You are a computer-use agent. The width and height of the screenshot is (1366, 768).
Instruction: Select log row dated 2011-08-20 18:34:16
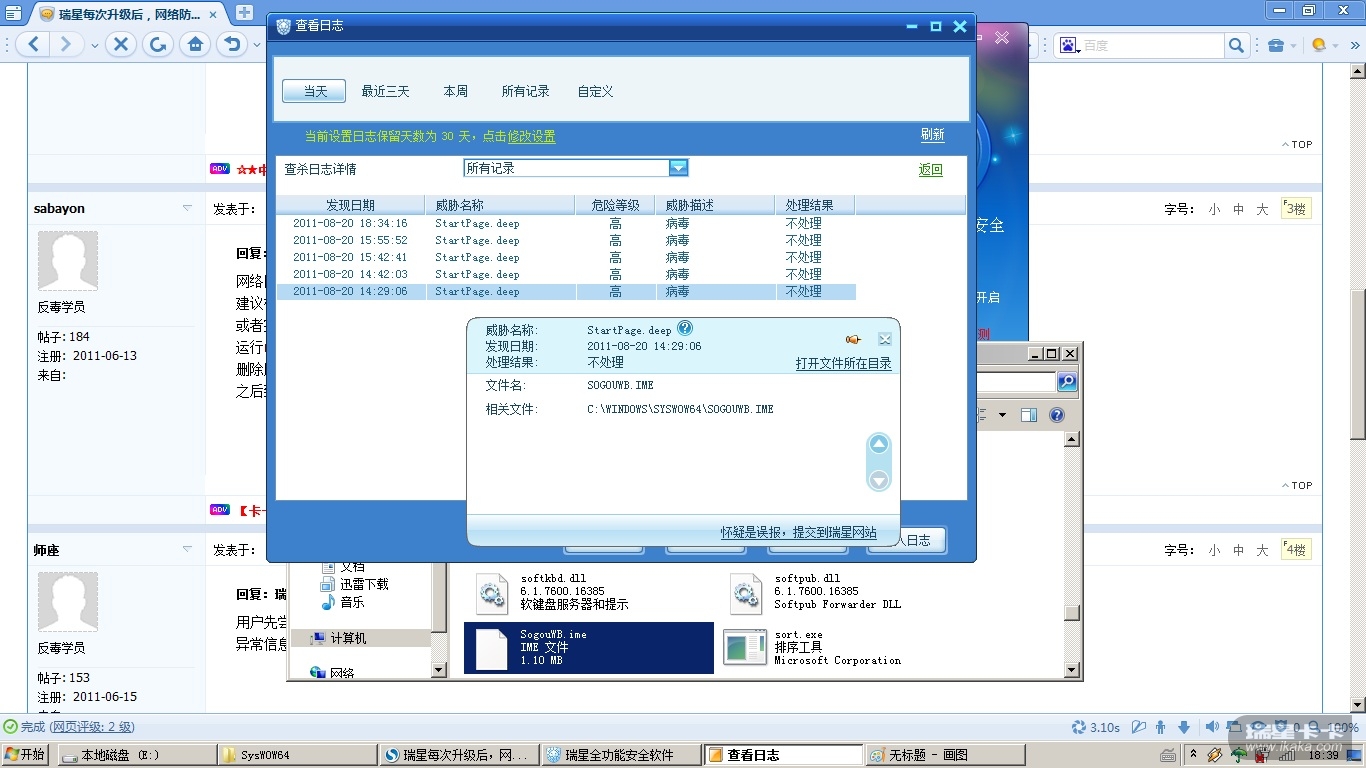click(x=566, y=223)
